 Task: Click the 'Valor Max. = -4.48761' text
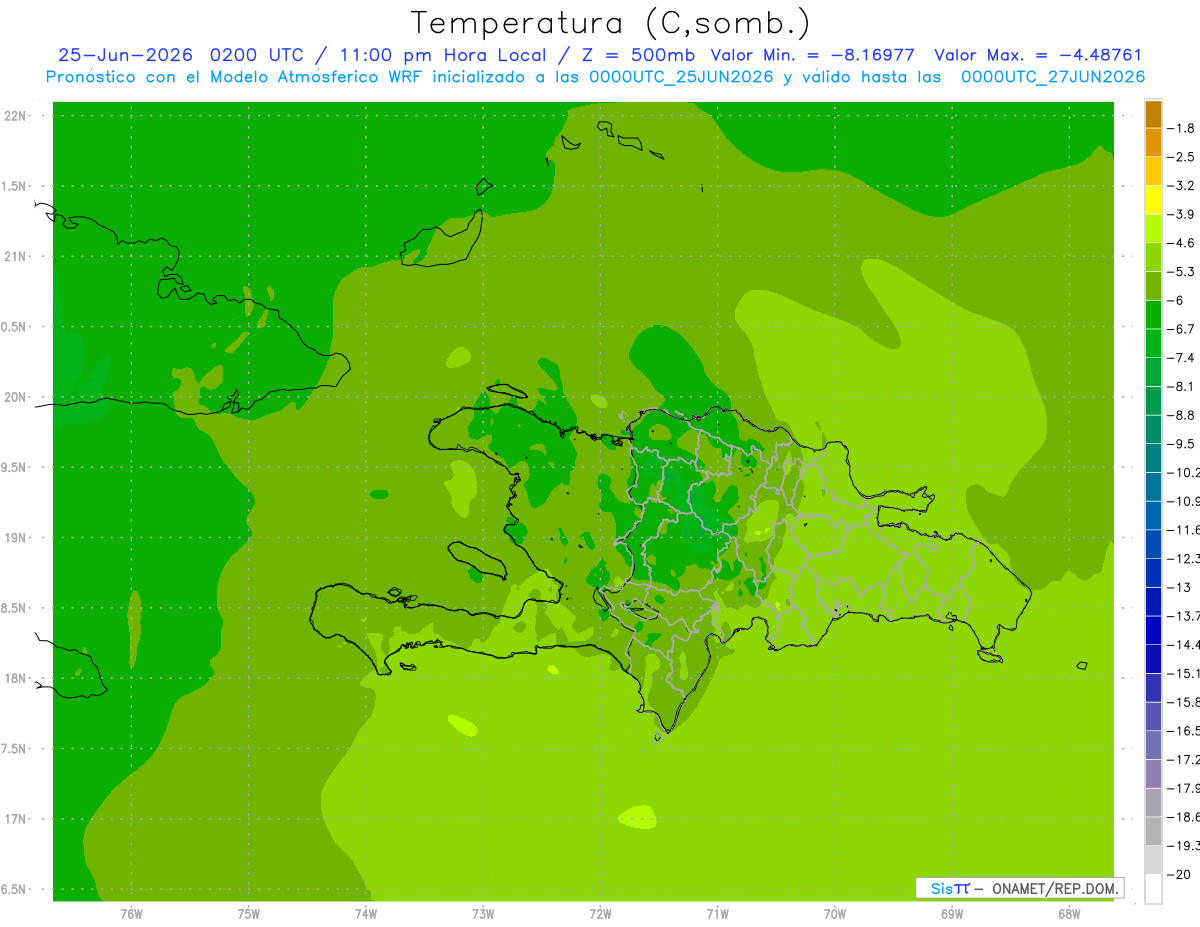pos(1038,55)
